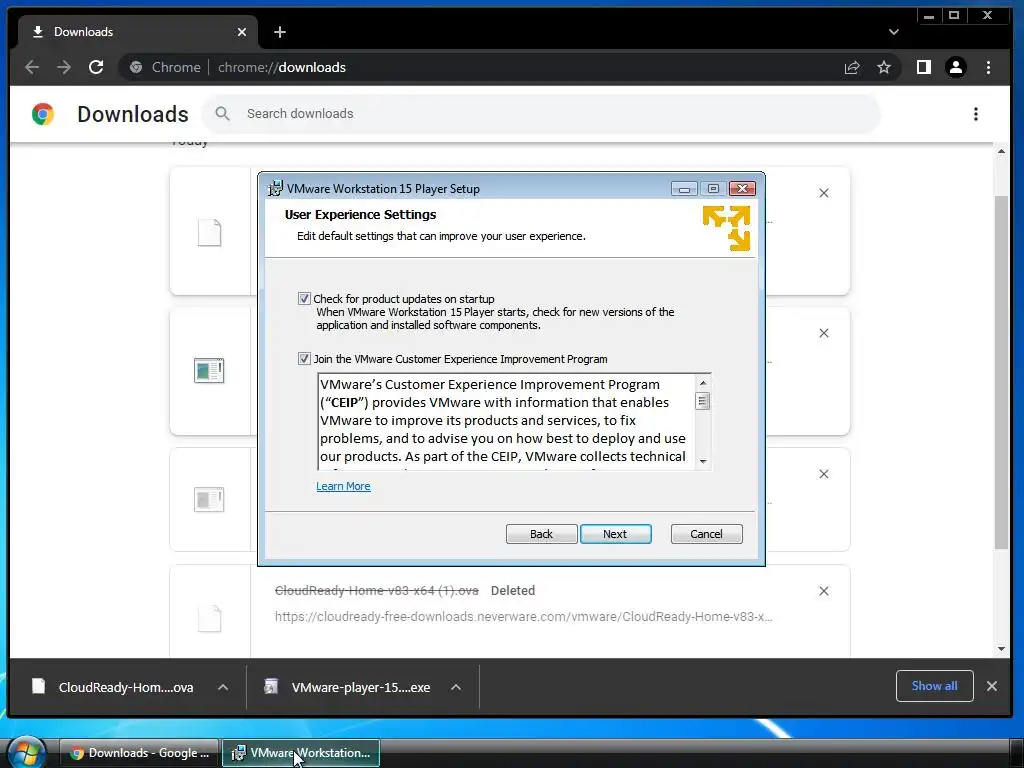
Task: Click VMware setup title bar icon
Action: pos(276,188)
